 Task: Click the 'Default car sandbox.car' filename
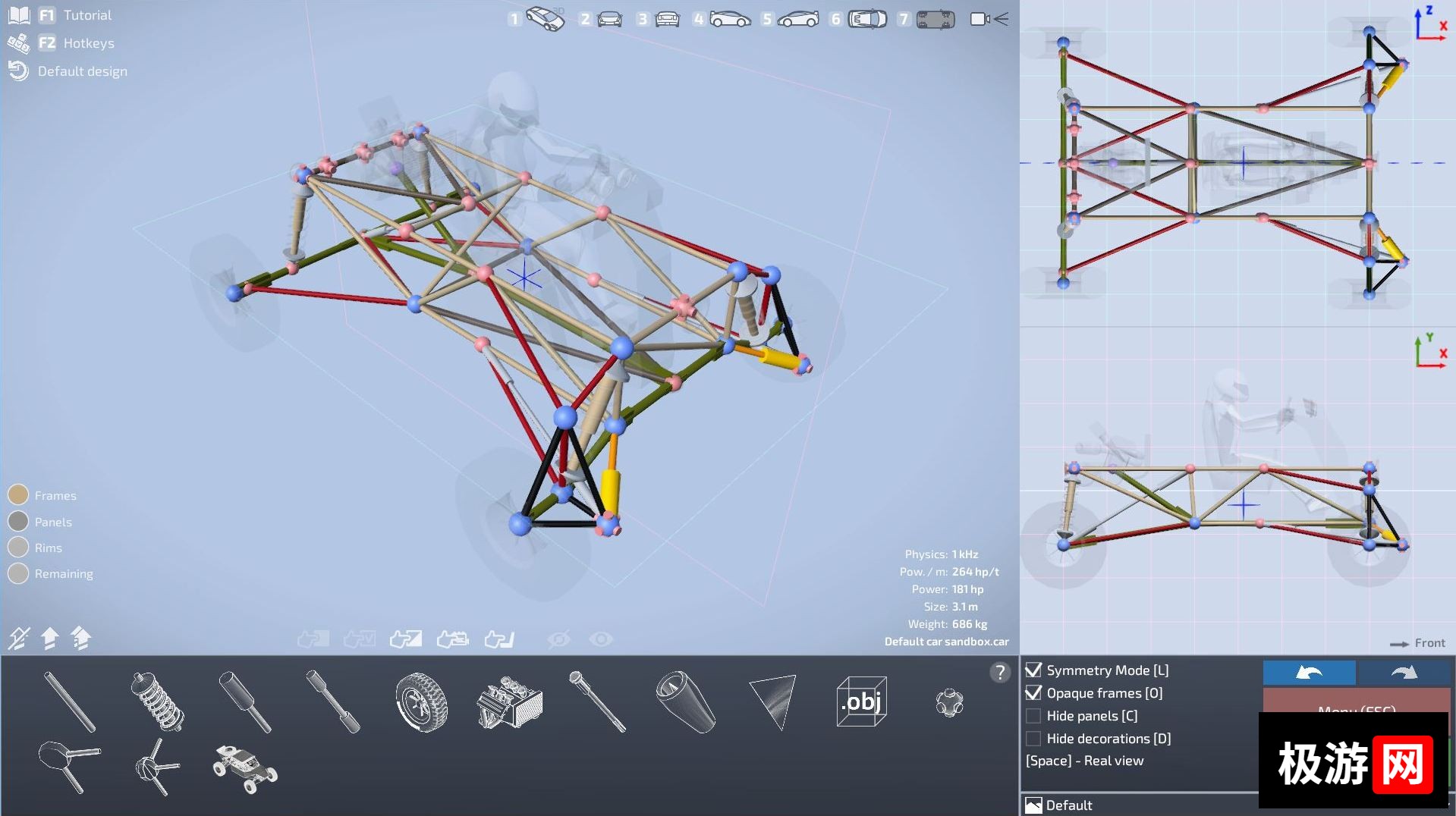(x=946, y=642)
